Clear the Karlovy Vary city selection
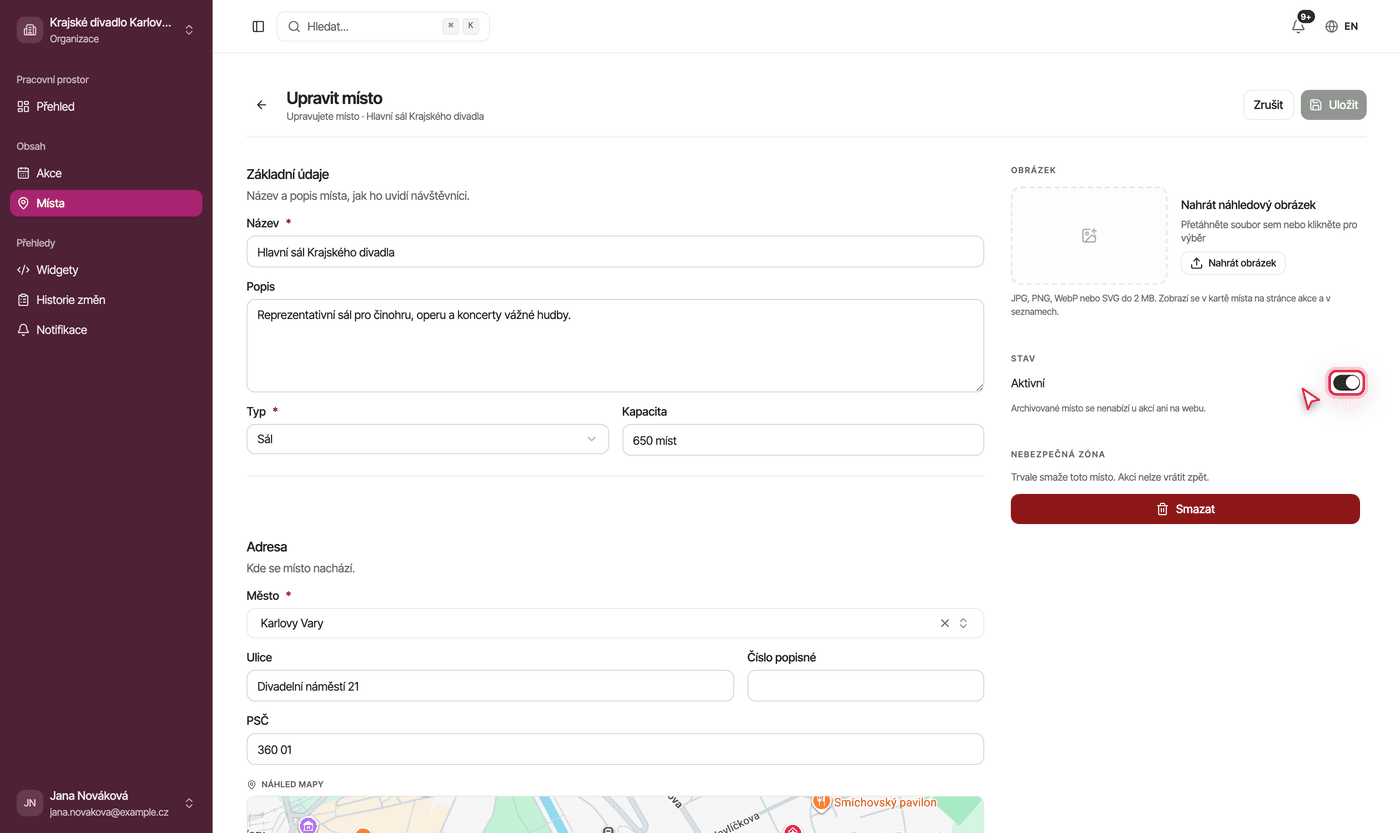 tap(945, 623)
